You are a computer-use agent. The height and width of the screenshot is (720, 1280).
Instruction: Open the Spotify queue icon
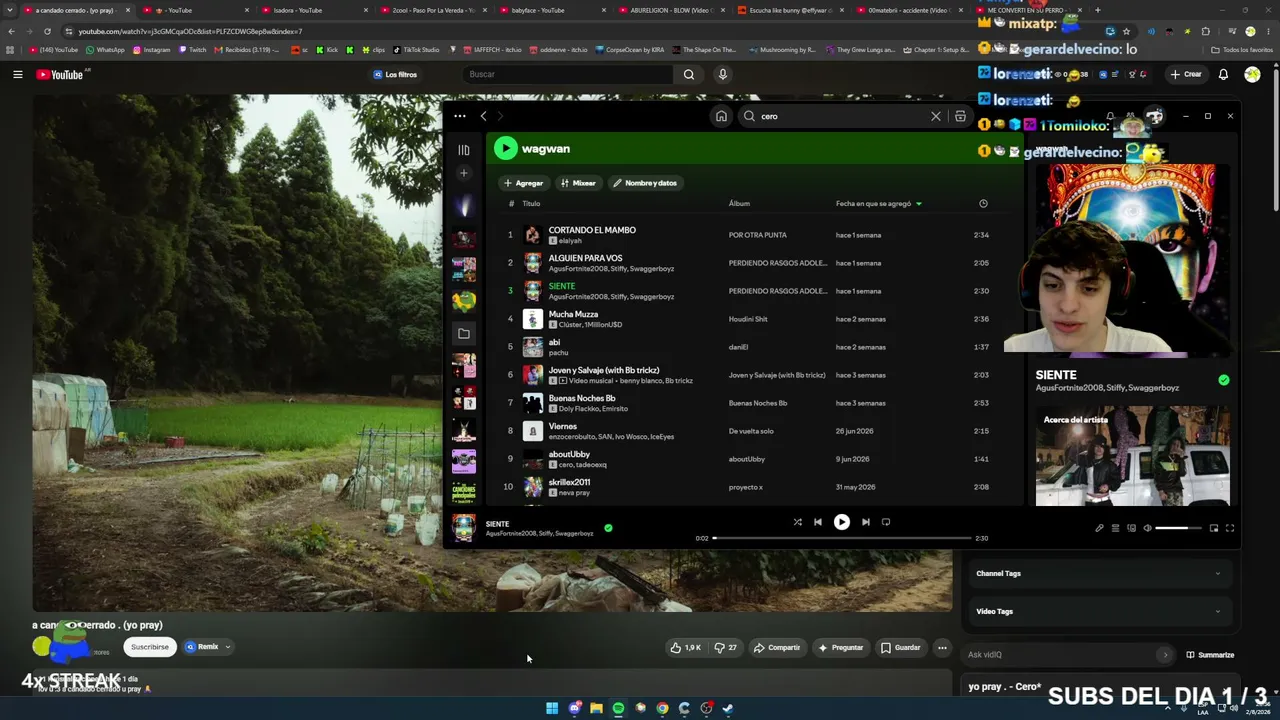coord(1115,528)
